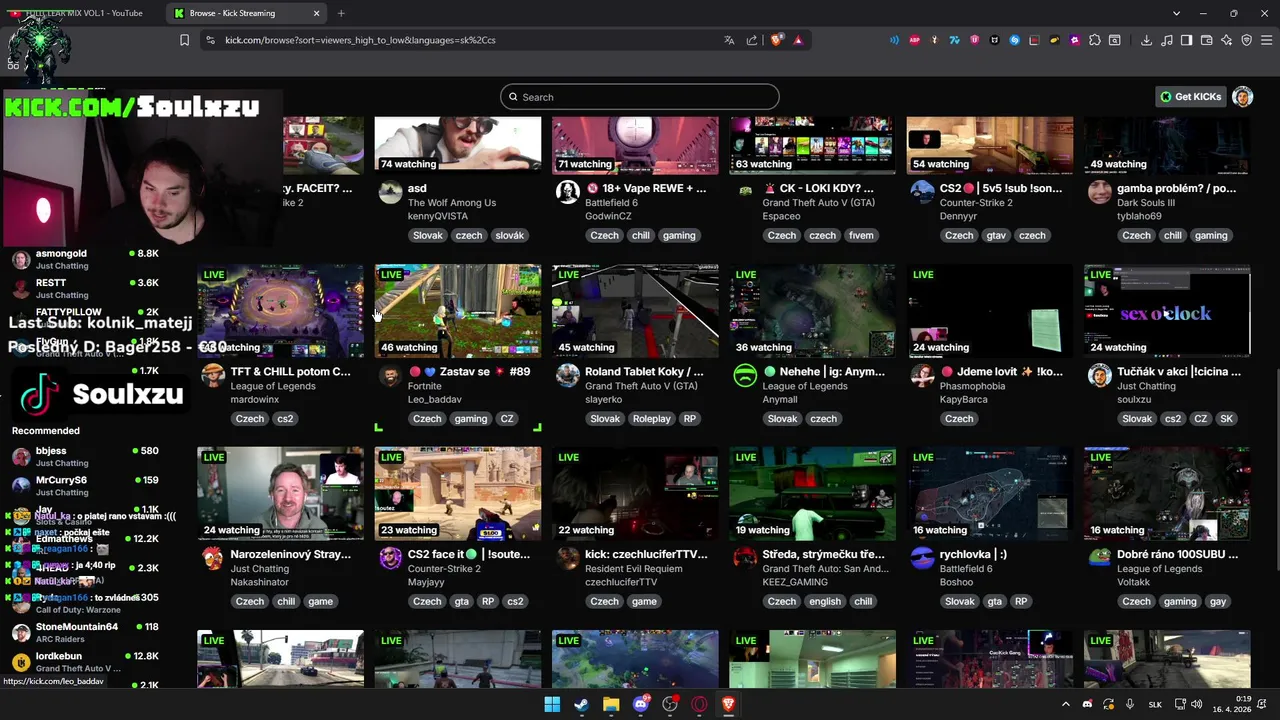The height and width of the screenshot is (720, 1280).
Task: Click the Phasmophobia category link
Action: tap(973, 386)
